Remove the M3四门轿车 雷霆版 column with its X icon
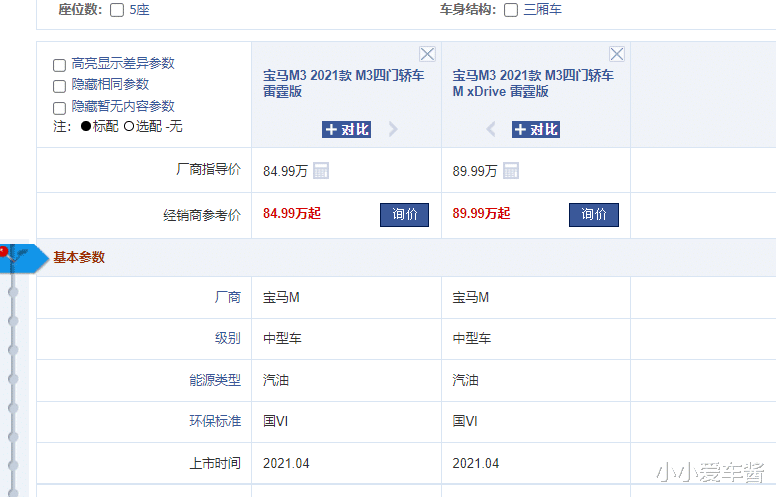 [x=427, y=54]
